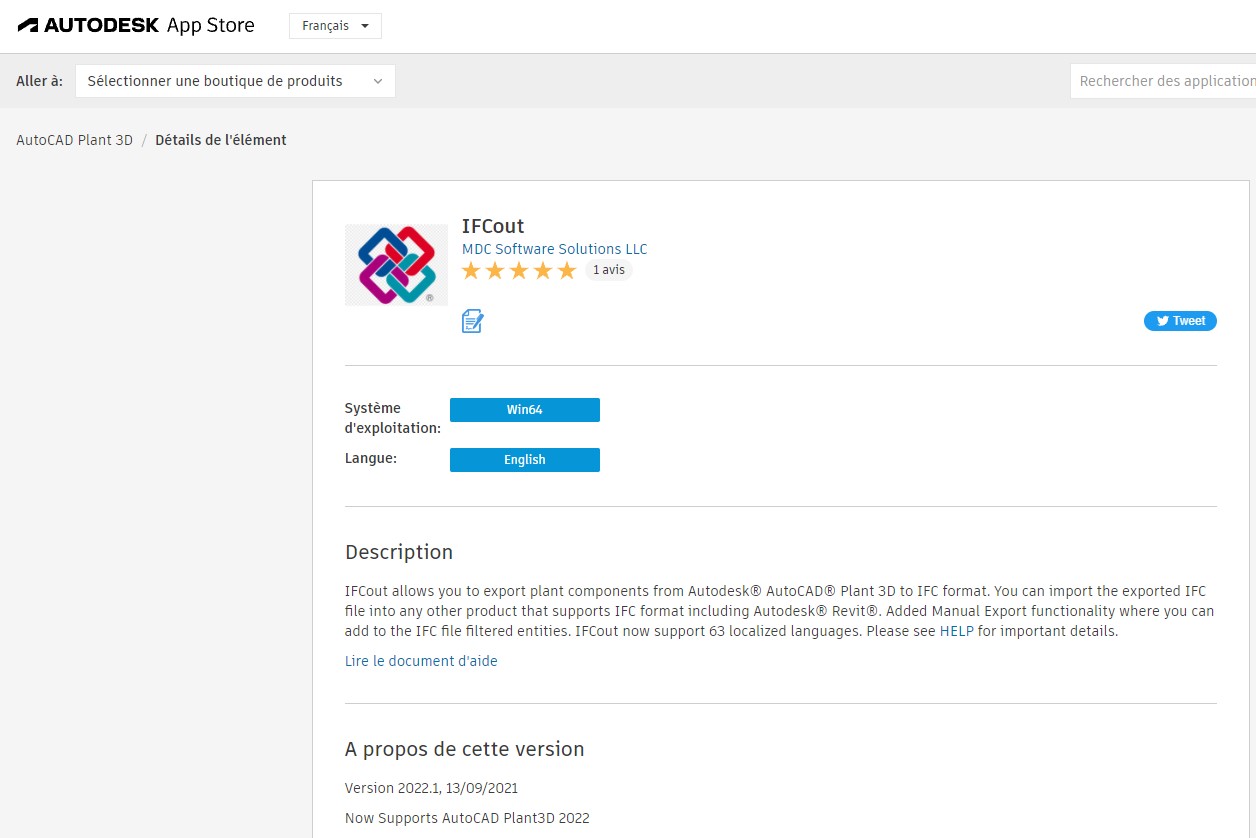The width and height of the screenshot is (1256, 838).
Task: Click the IFCout app icon thumbnail
Action: pyautogui.click(x=396, y=265)
